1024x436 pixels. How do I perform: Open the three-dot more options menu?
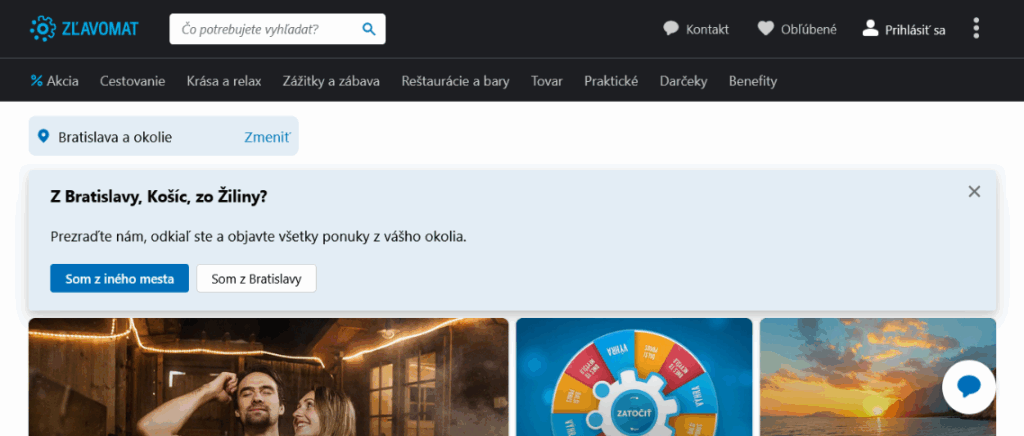click(x=976, y=28)
